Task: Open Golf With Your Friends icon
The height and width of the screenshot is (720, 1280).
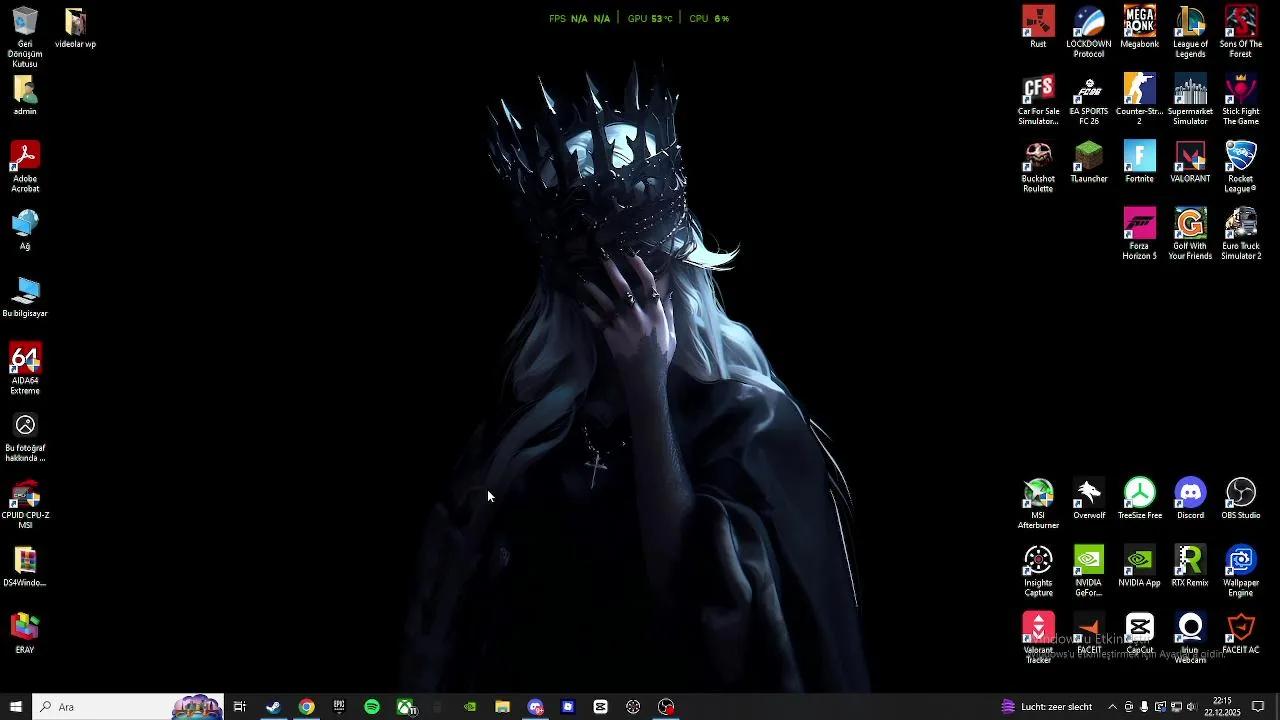Action: click(1190, 234)
